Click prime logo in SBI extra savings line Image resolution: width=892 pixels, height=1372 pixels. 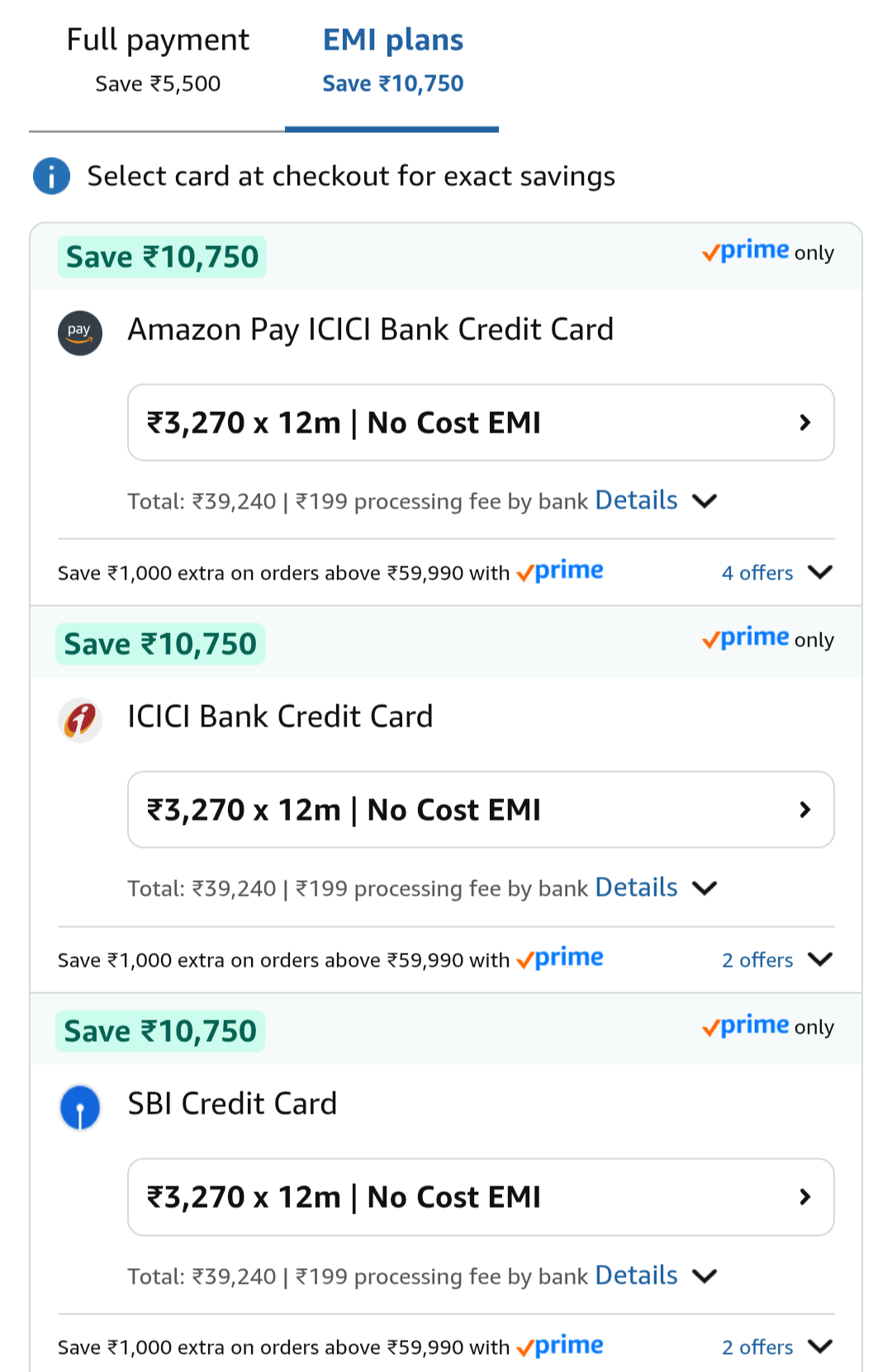(560, 1346)
